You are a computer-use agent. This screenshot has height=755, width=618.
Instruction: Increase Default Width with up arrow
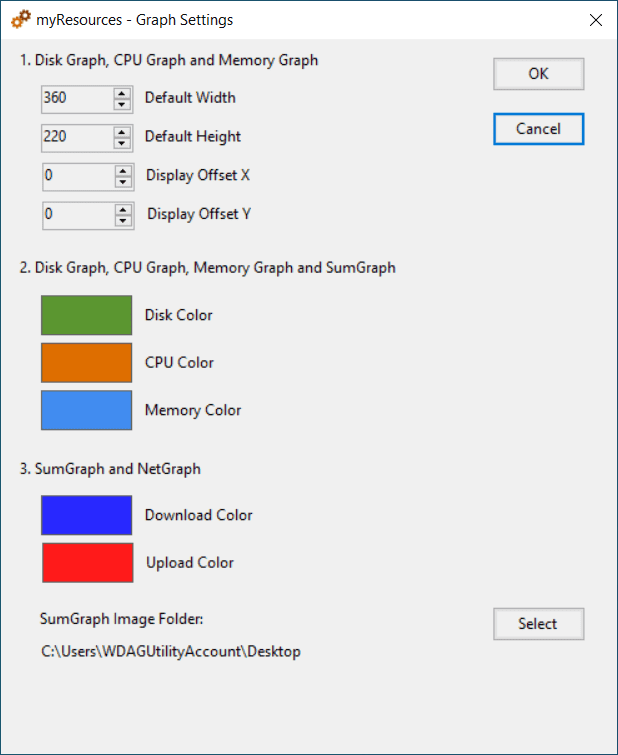click(x=122, y=93)
